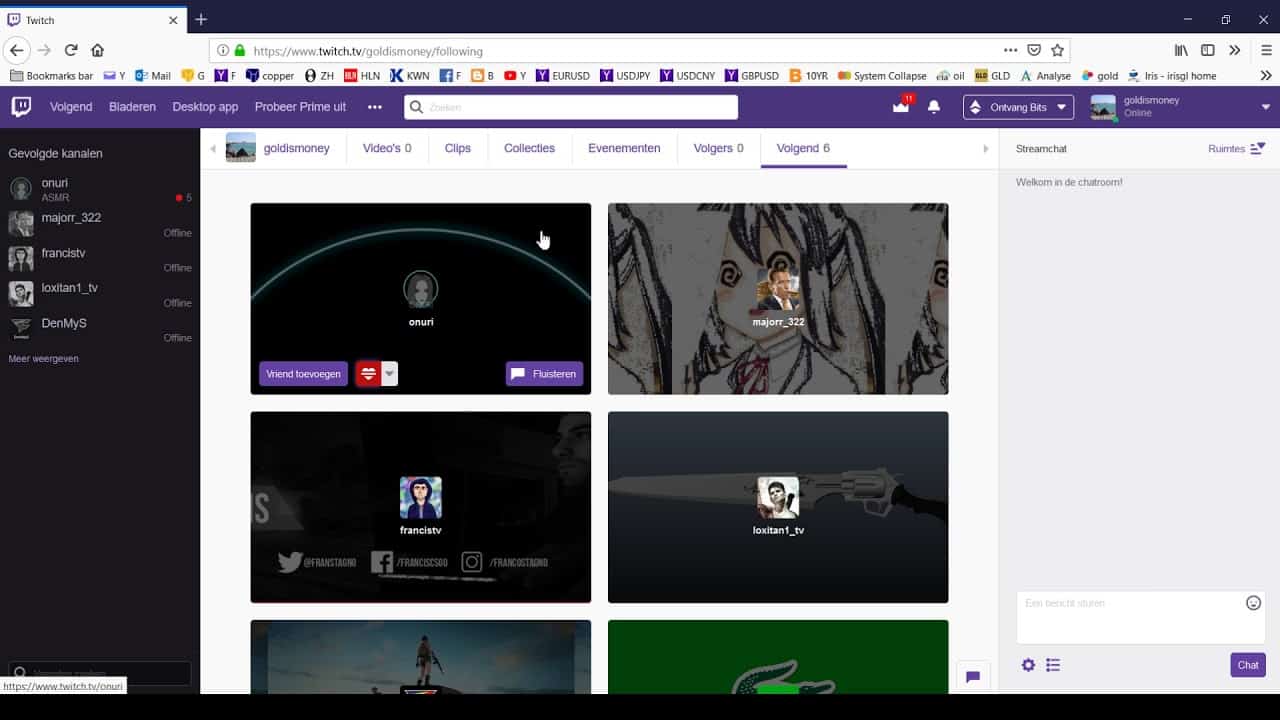Open the notifications bell
This screenshot has height=720, width=1280.
point(934,107)
